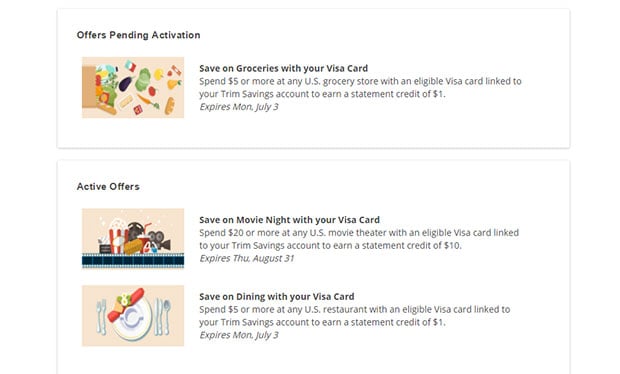Click the restaurant offer description text
This screenshot has width=620, height=374.
coord(355,315)
